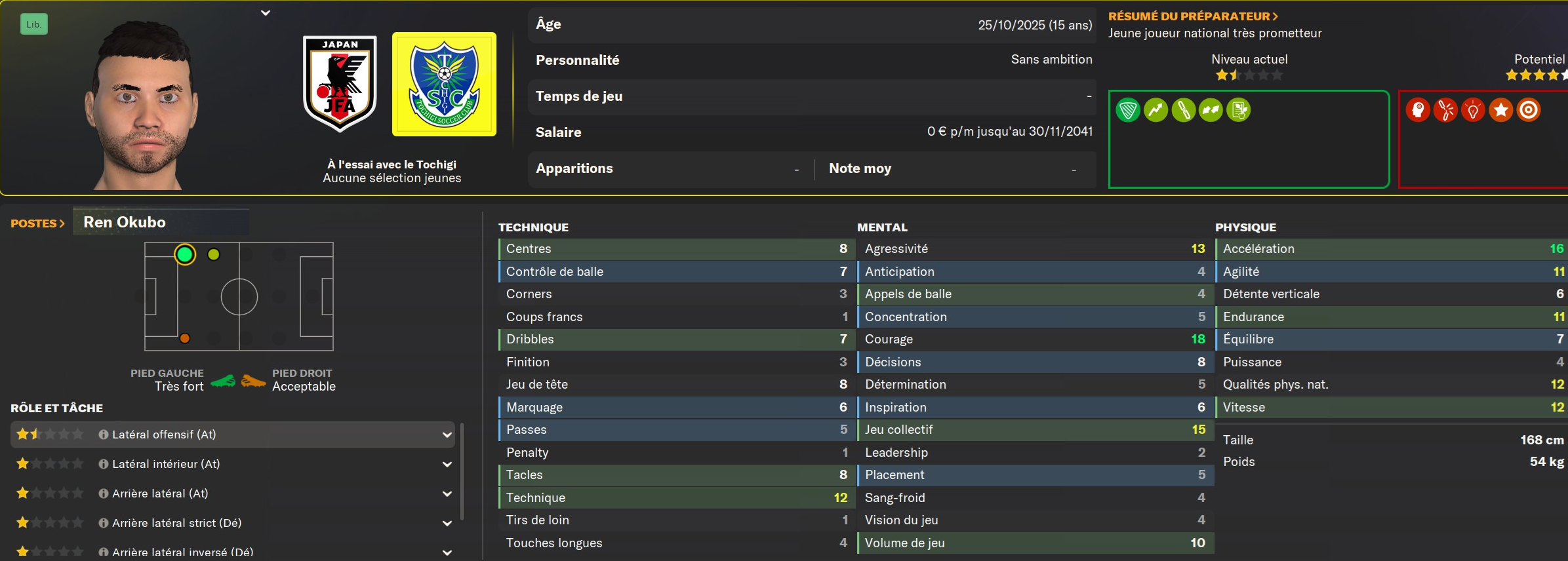Open the dropdown chevron above the player portrait
This screenshot has height=561, width=1568.
coord(266,12)
